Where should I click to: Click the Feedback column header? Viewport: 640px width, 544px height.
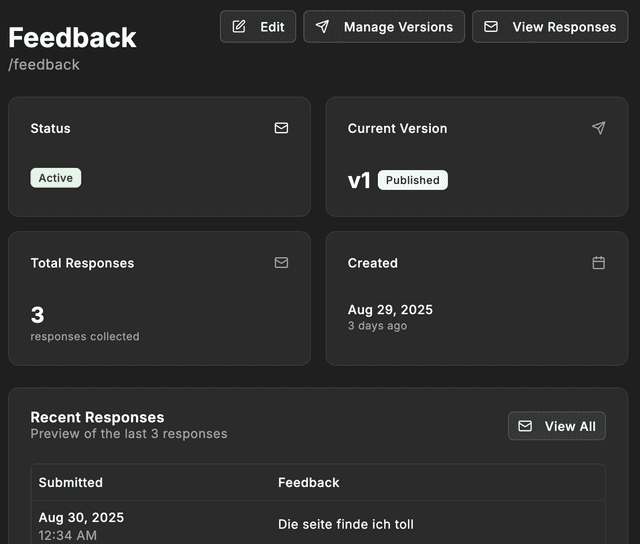tap(309, 482)
